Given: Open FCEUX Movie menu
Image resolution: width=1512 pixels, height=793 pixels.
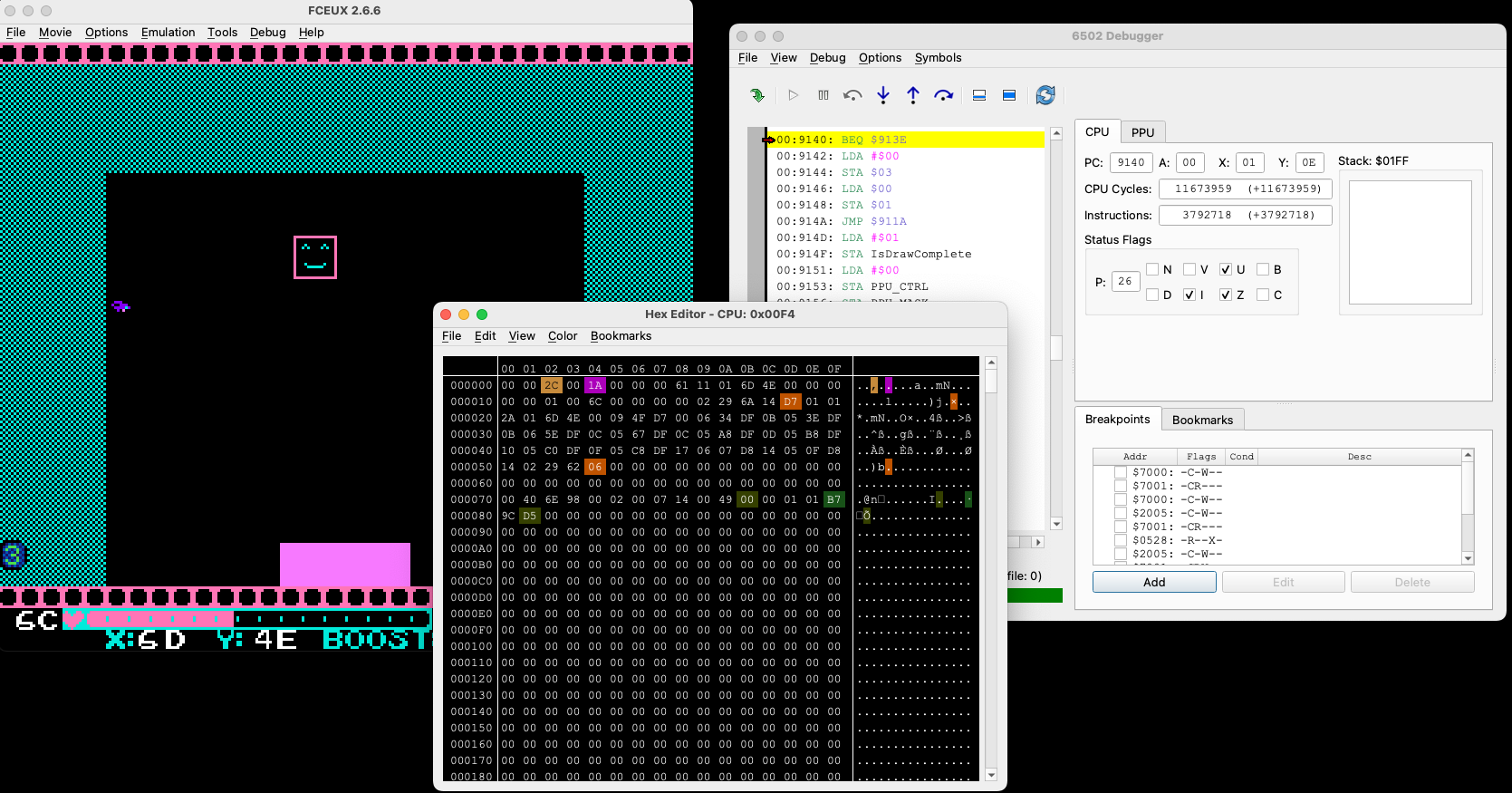Looking at the screenshot, I should tap(55, 32).
